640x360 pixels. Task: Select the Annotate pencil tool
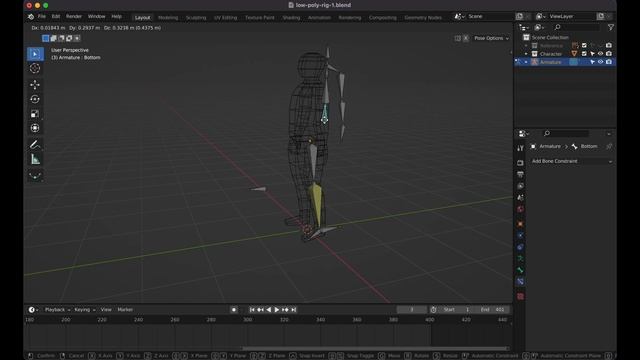point(35,144)
